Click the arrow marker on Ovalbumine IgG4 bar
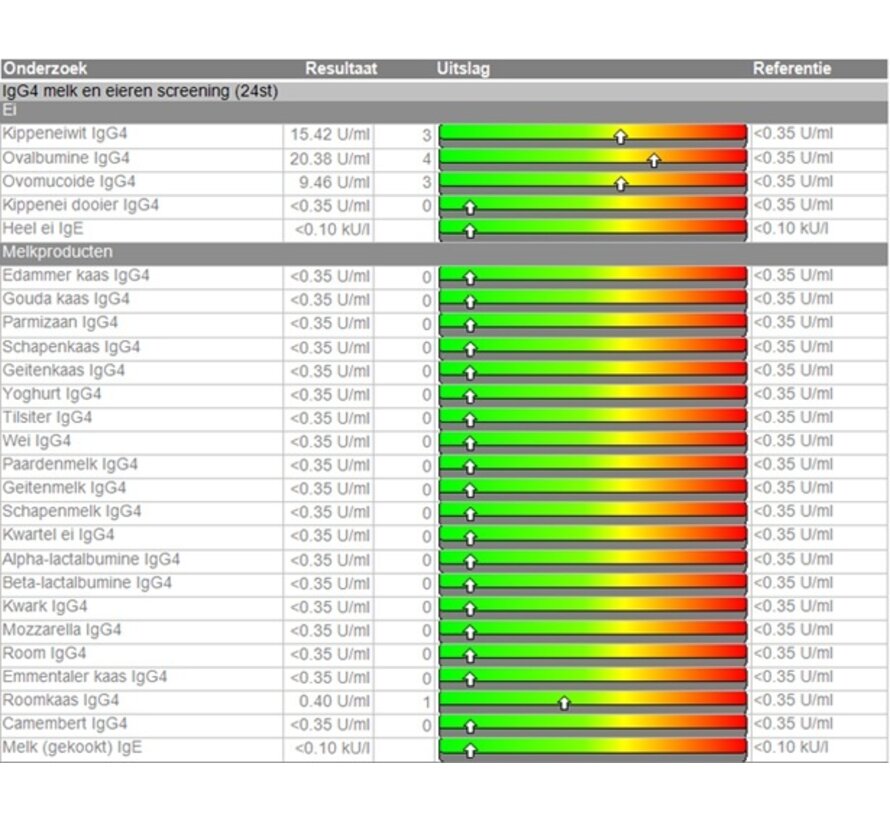 654,160
